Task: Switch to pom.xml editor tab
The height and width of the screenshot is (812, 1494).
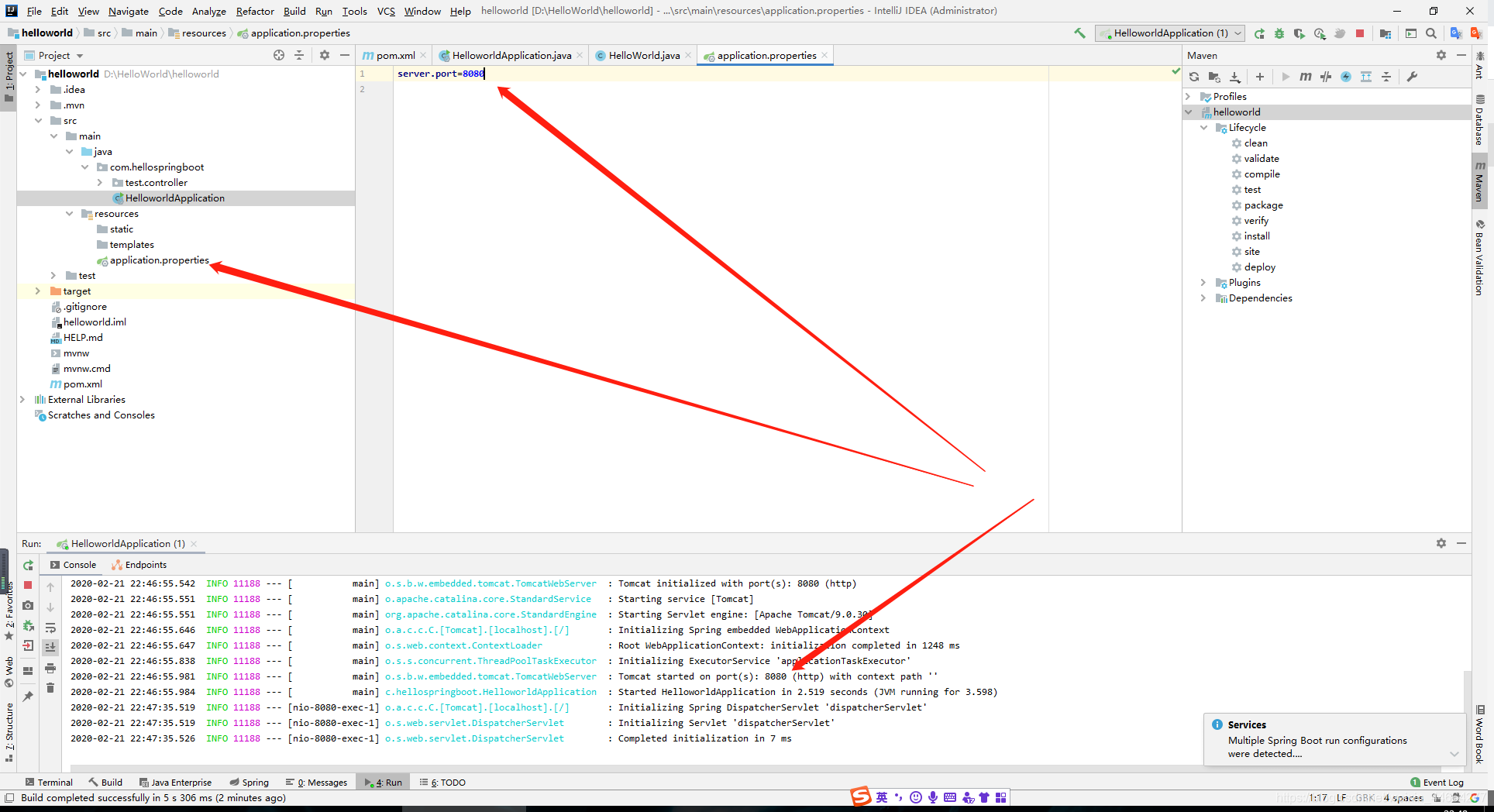Action: coord(395,55)
